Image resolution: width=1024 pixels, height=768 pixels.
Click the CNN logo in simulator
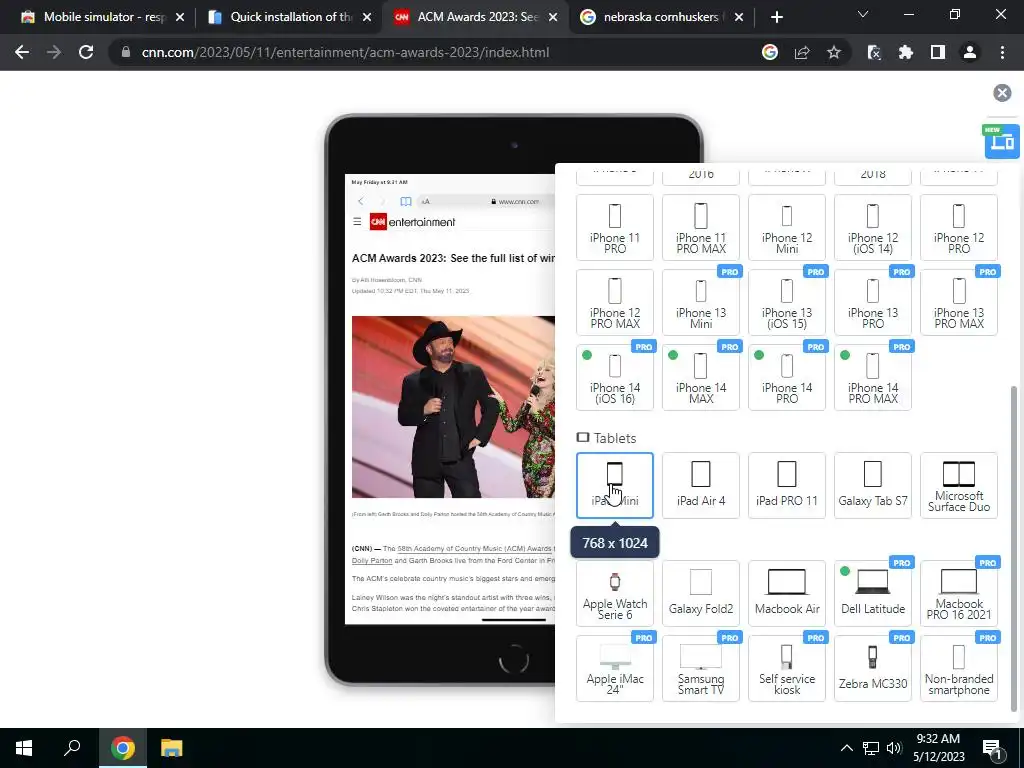[378, 222]
